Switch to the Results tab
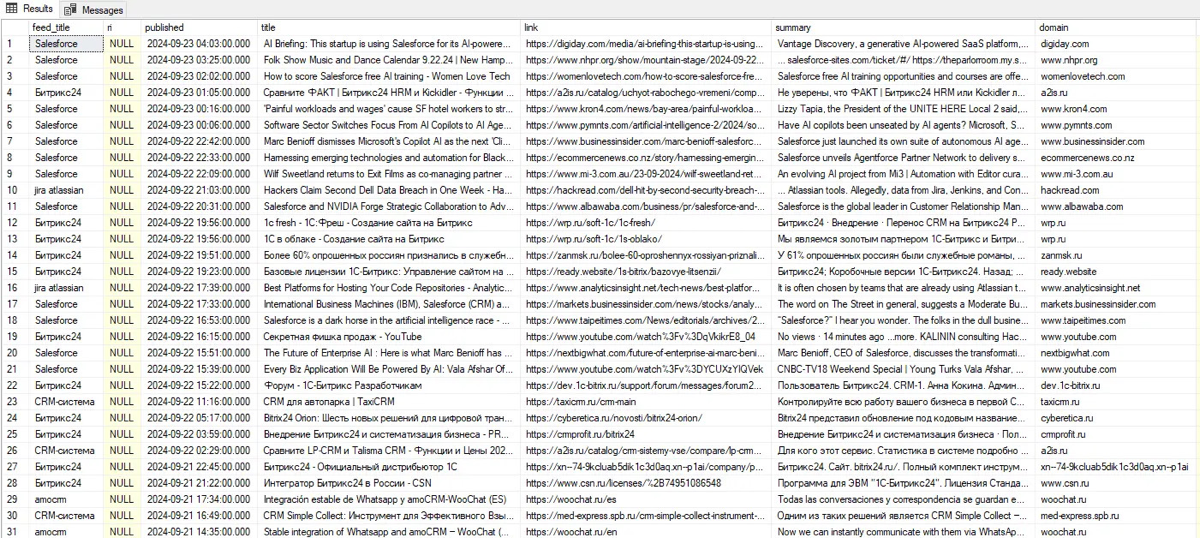Viewport: 1200px width, 538px height. pos(37,8)
